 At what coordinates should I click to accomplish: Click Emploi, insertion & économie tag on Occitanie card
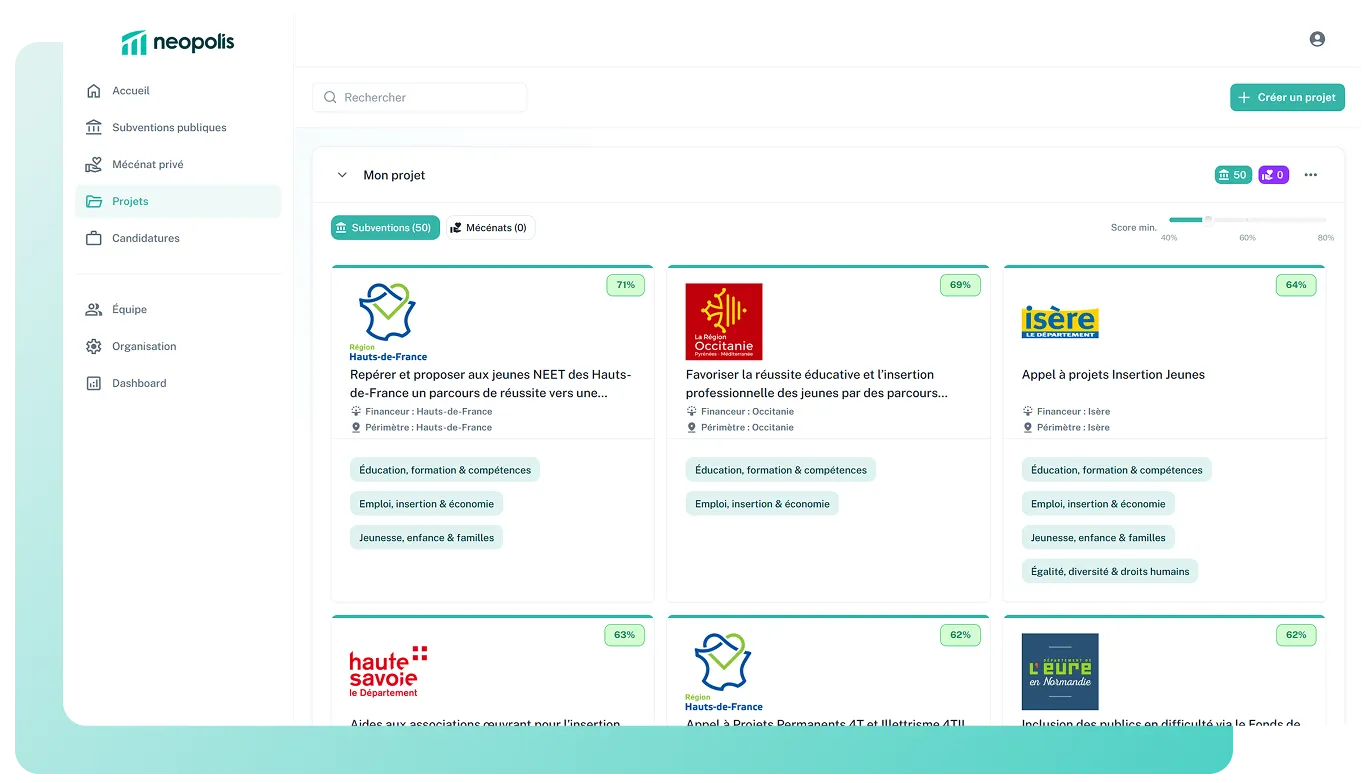pos(762,504)
